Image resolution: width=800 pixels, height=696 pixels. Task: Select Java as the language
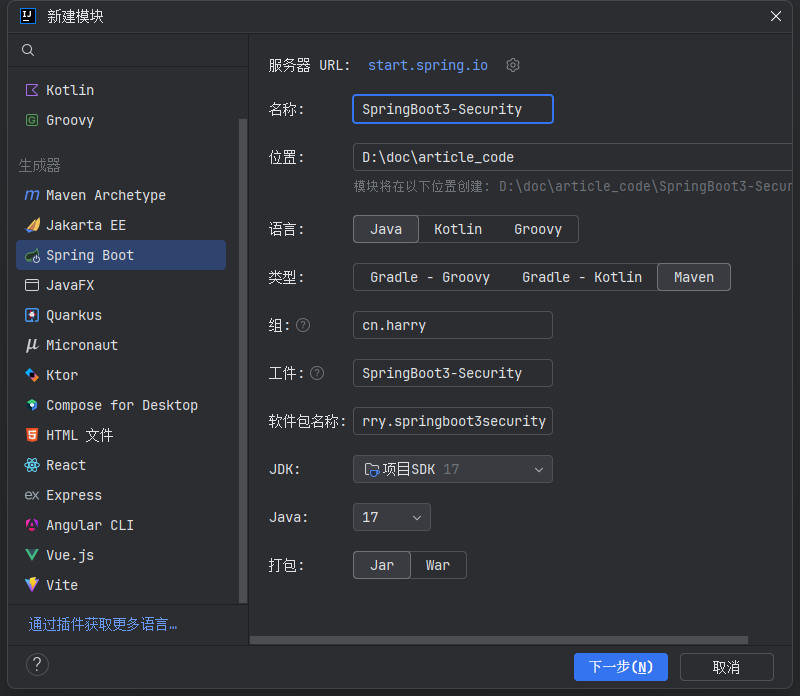pyautogui.click(x=386, y=229)
